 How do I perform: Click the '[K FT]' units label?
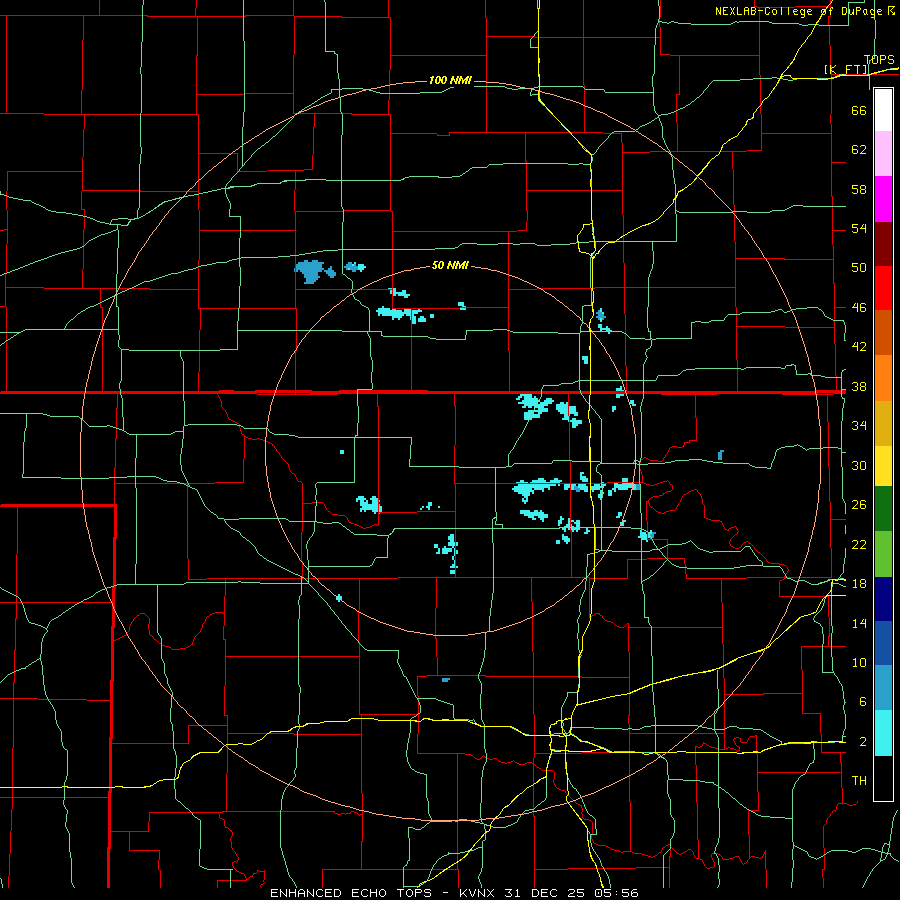tap(845, 70)
